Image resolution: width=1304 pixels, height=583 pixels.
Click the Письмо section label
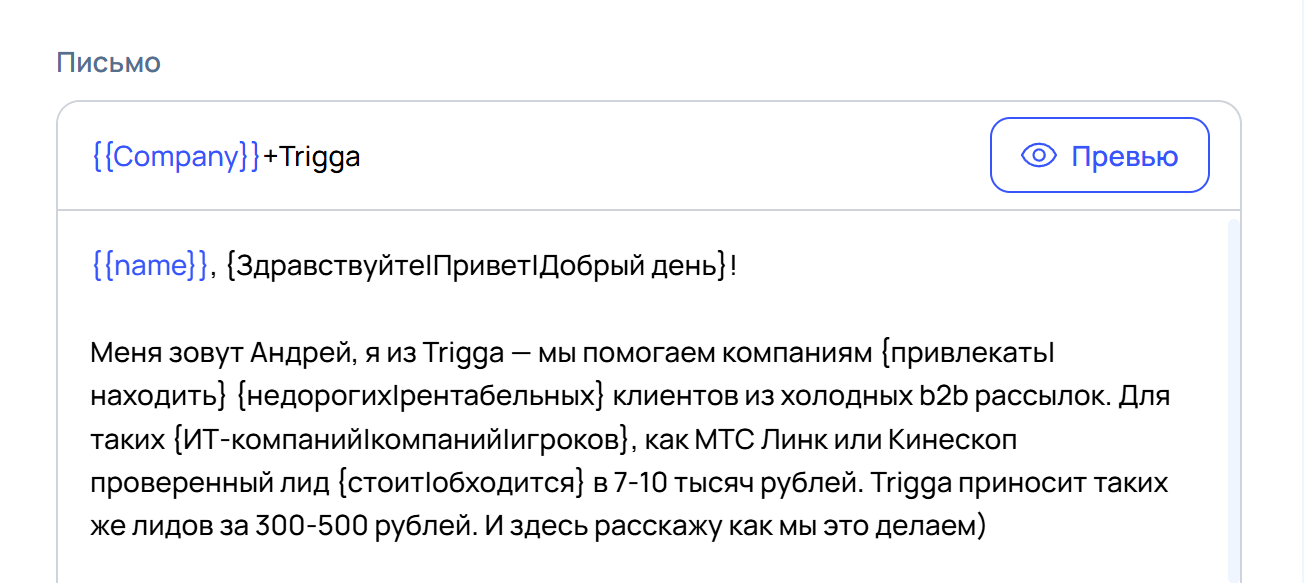click(x=109, y=62)
